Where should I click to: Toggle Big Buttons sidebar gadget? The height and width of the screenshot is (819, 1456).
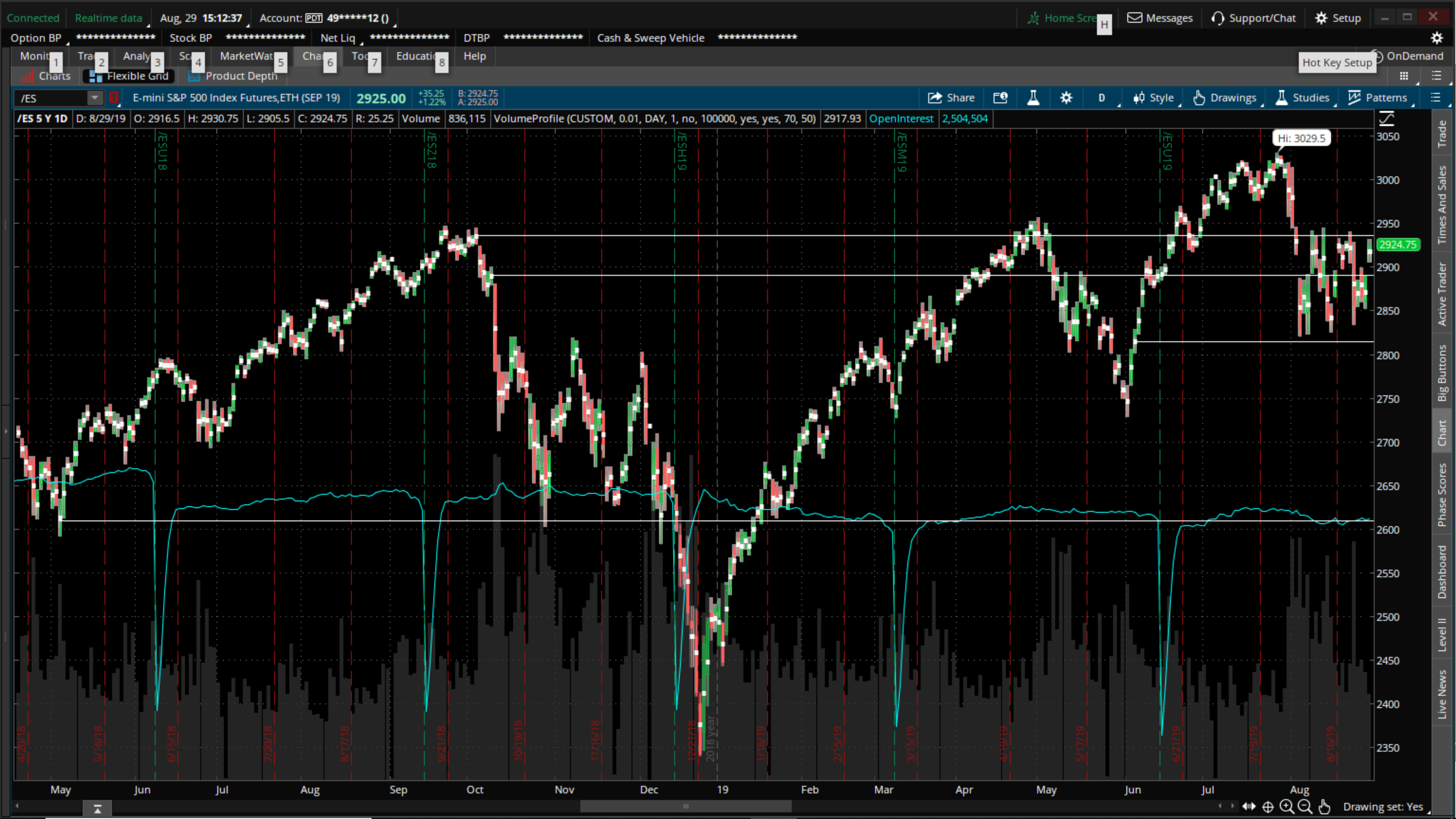(1442, 373)
